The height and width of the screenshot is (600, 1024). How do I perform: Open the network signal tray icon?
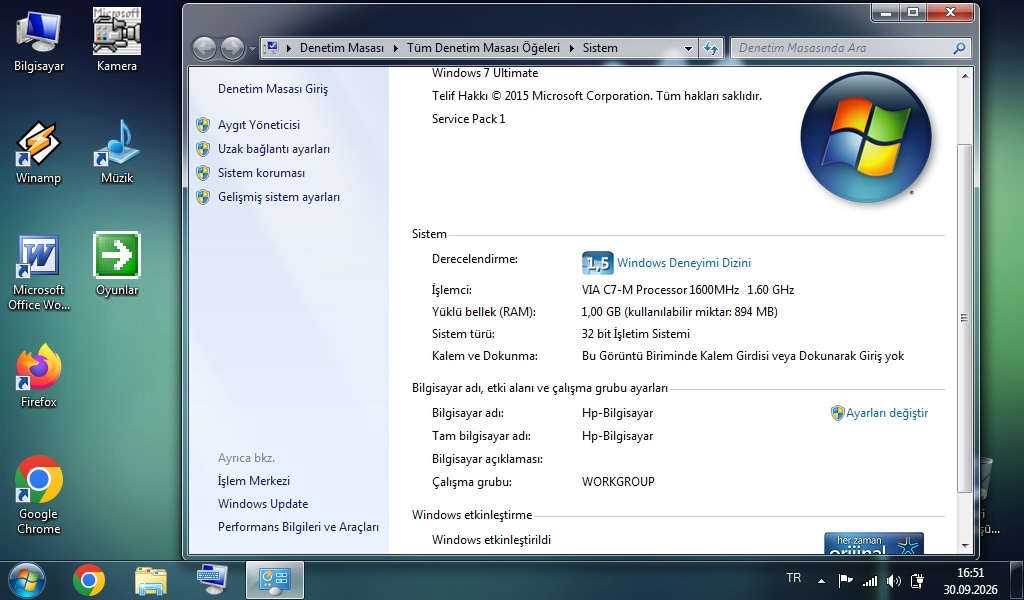point(870,580)
